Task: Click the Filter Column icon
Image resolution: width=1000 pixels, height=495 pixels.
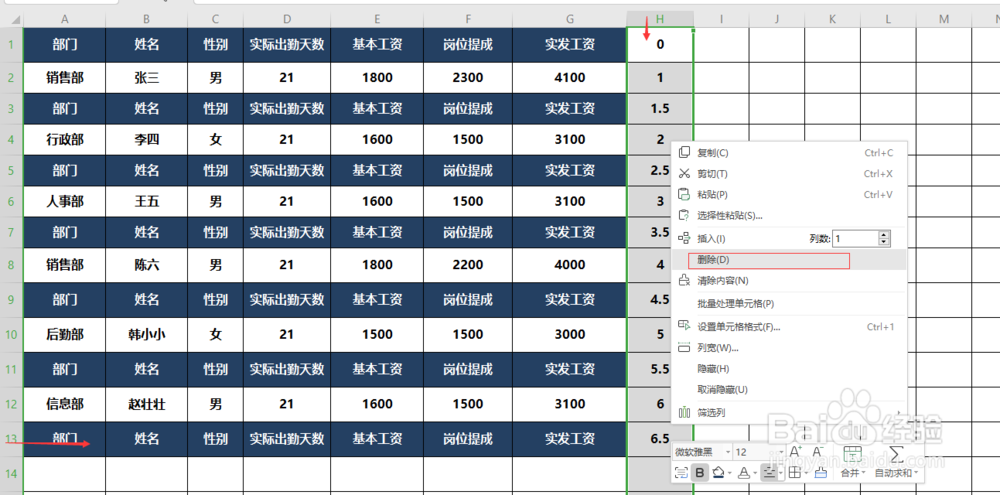Action: [684, 413]
